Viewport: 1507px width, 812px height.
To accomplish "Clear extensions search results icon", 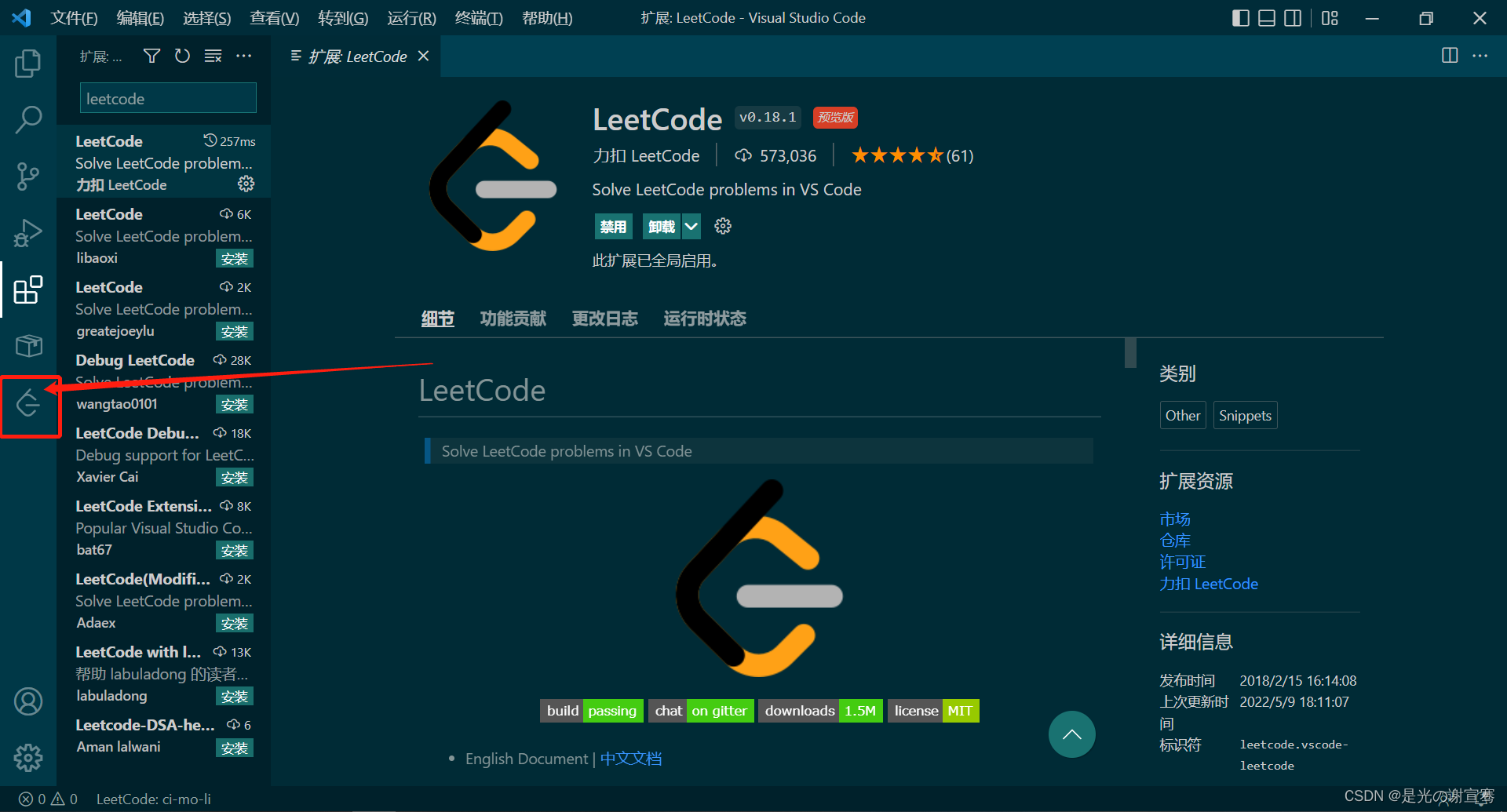I will [x=213, y=56].
